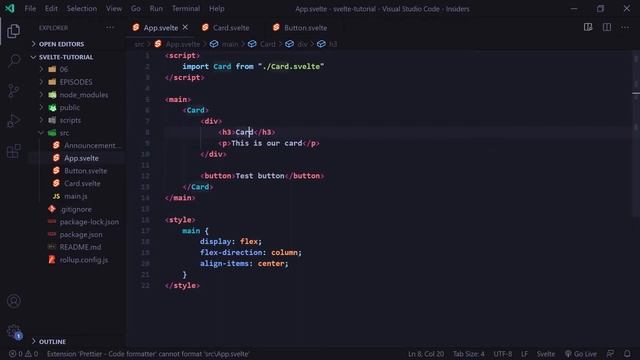640x360 pixels.
Task: Click the 'Test button' text on line 12
Action: pos(260,176)
